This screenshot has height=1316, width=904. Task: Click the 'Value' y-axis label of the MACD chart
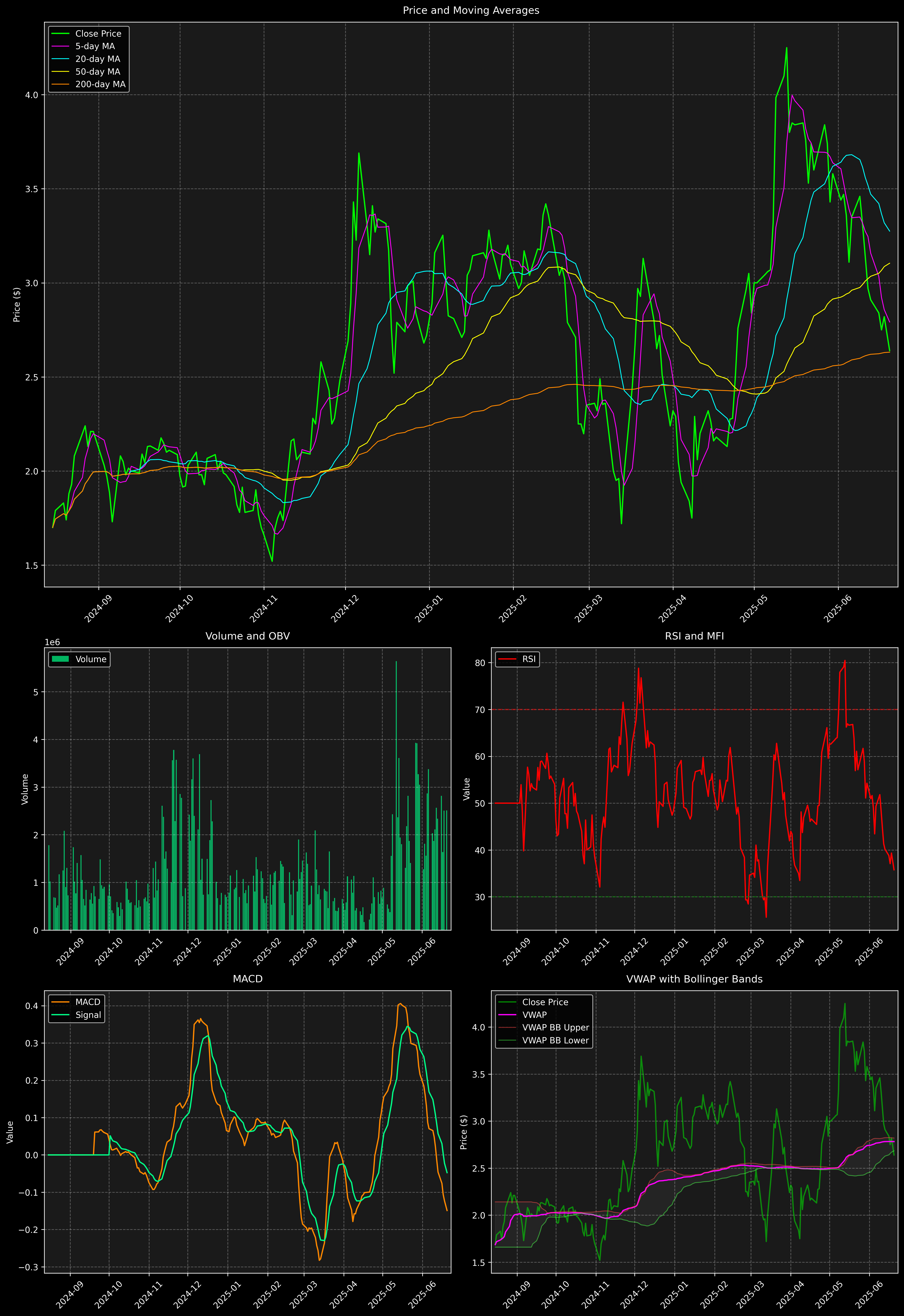pos(10,1132)
